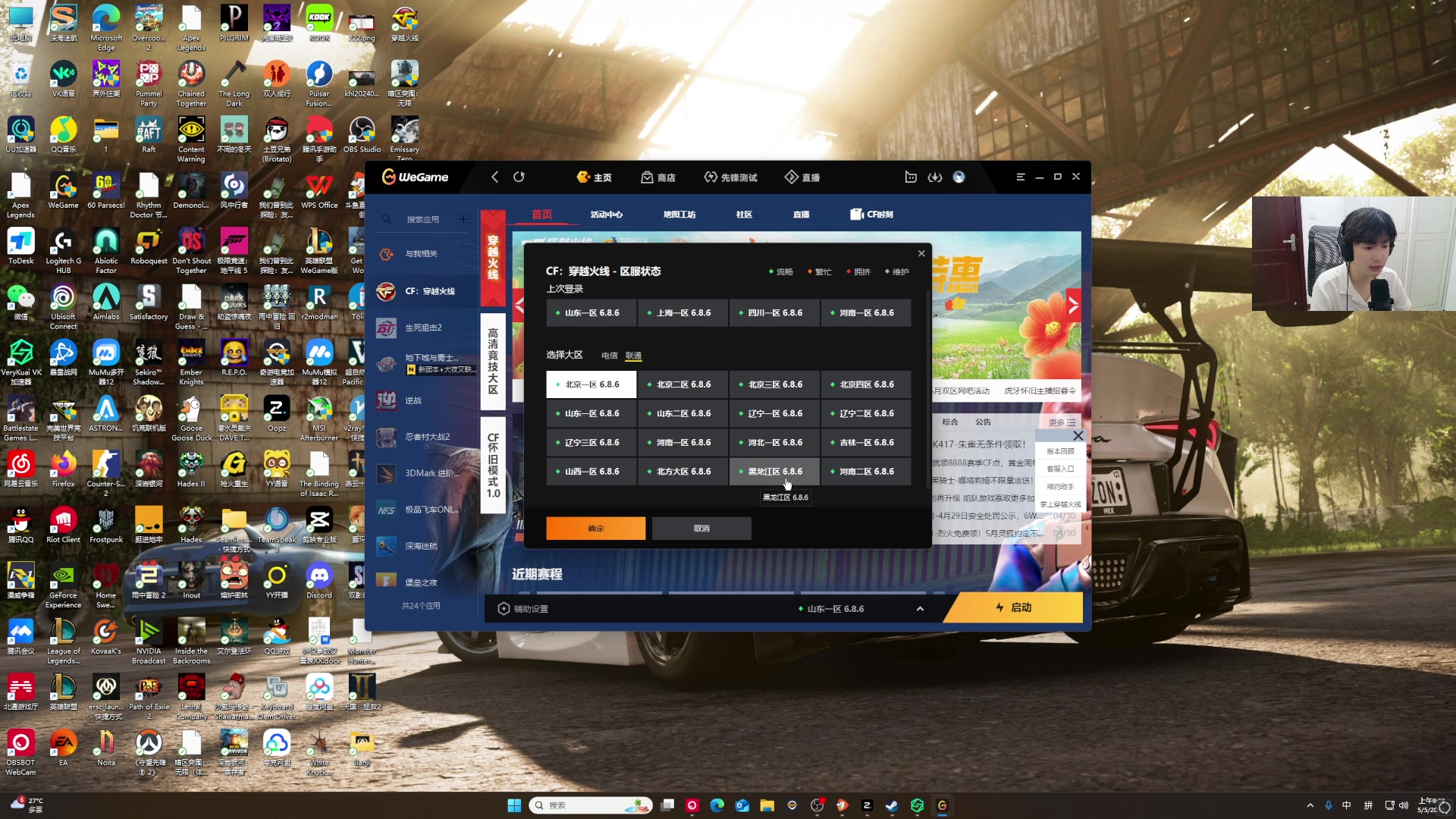
Task: Open 客服入口 in the floating panel
Action: coord(1060,469)
